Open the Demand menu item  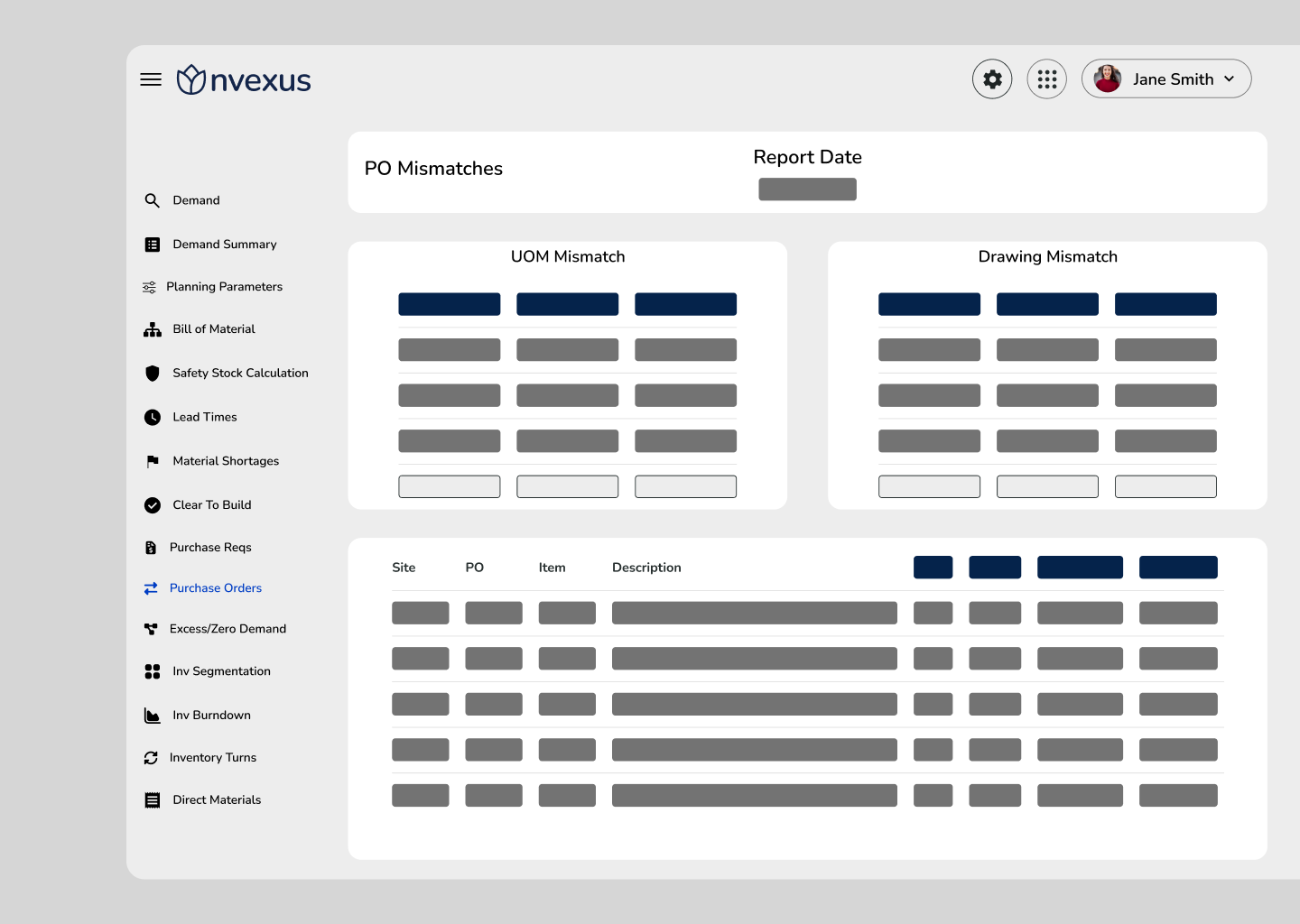click(x=197, y=200)
